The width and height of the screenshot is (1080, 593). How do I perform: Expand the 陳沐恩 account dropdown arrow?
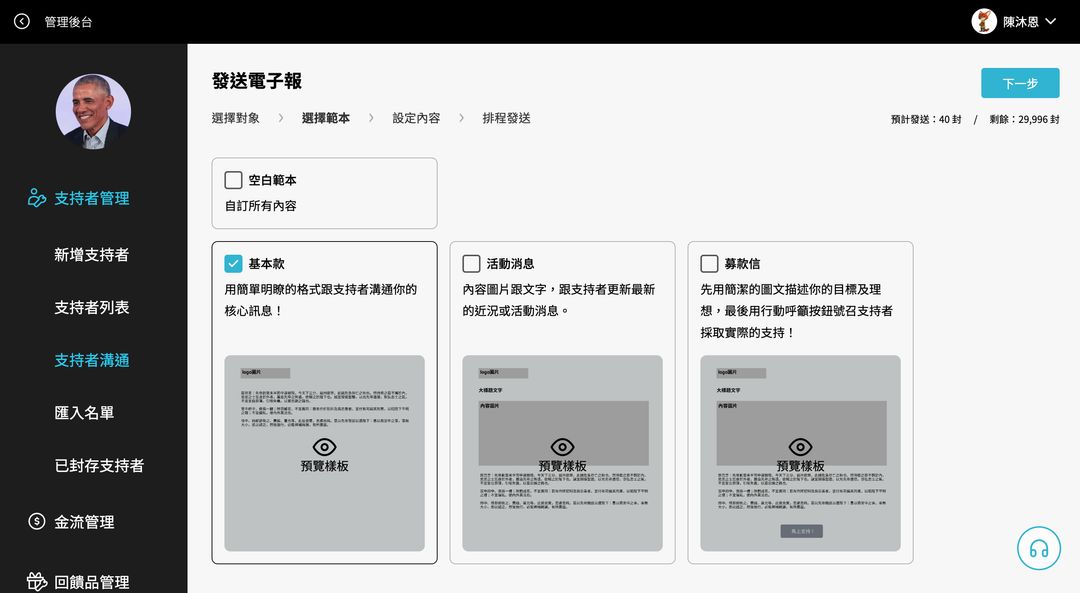coord(1050,21)
